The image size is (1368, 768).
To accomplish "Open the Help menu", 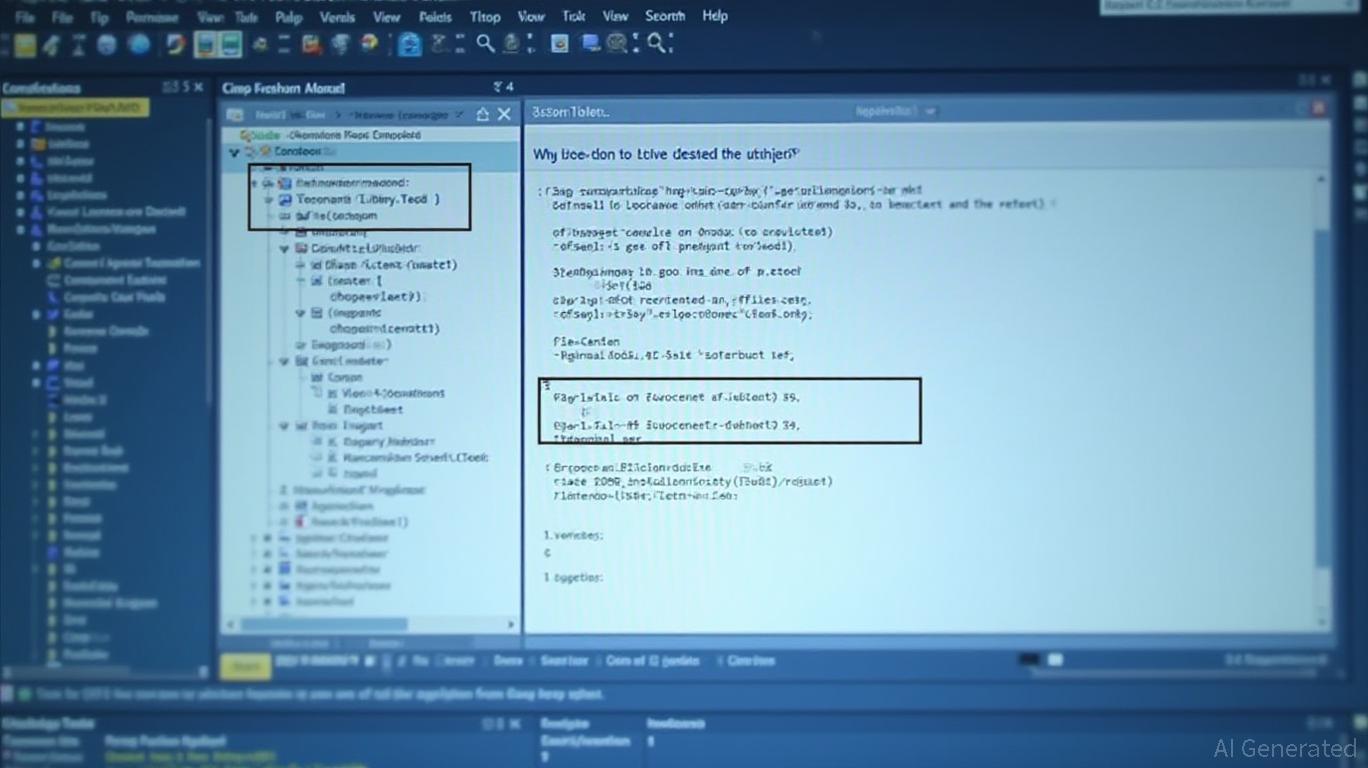I will [714, 15].
